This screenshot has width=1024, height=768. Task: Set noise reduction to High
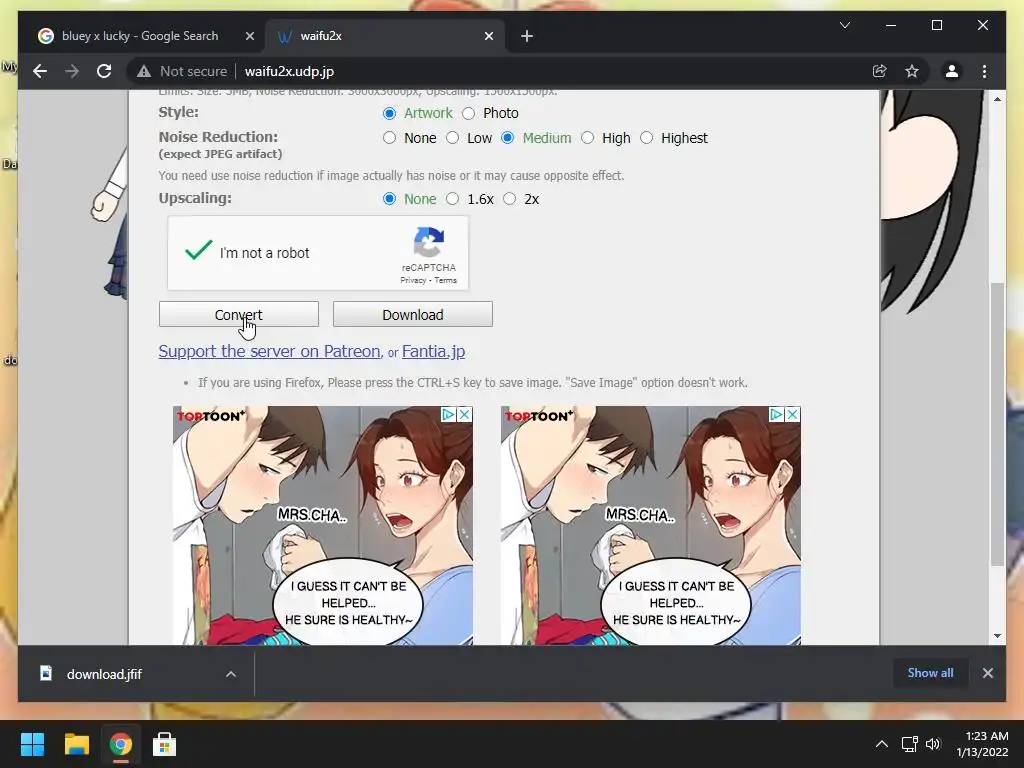click(x=588, y=138)
